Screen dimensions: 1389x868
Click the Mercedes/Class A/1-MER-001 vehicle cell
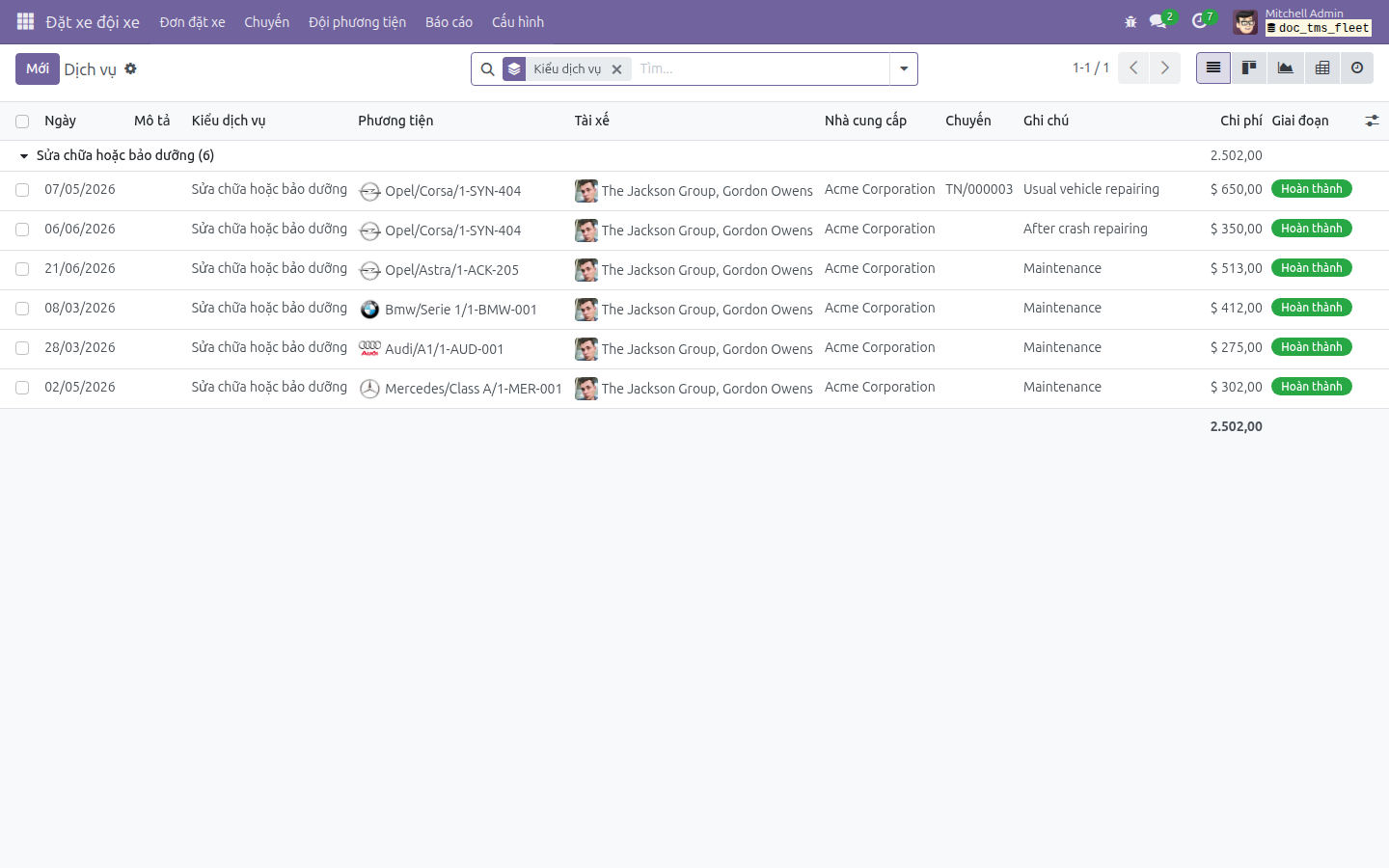click(473, 389)
